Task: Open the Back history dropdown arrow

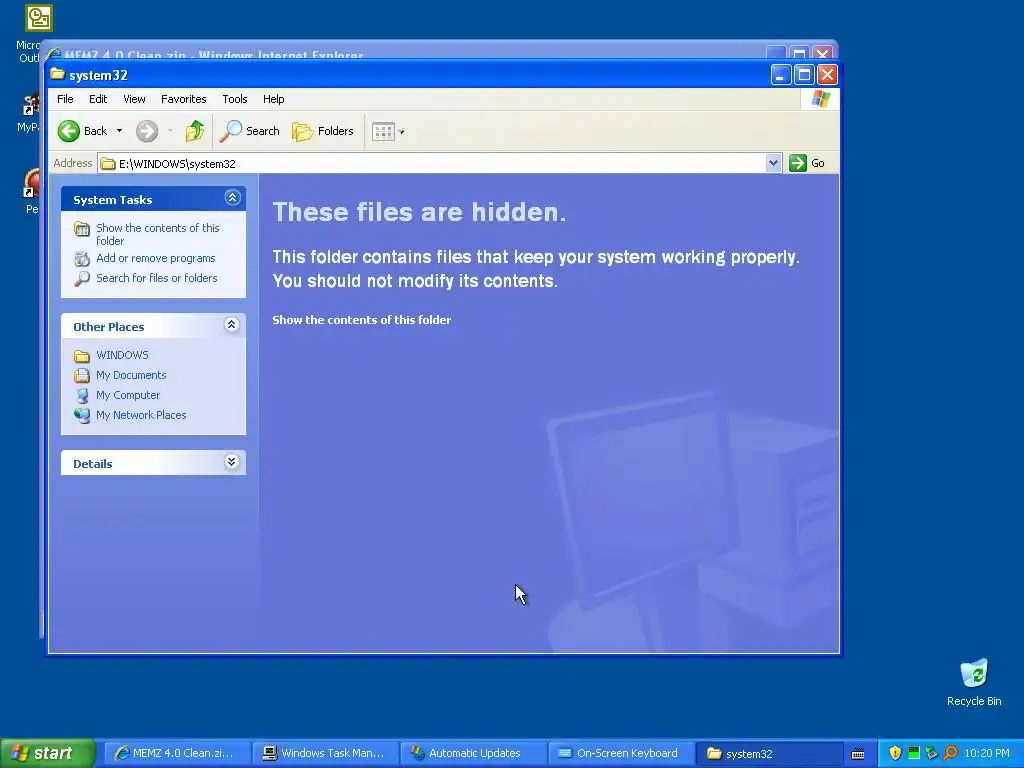Action: pos(120,131)
